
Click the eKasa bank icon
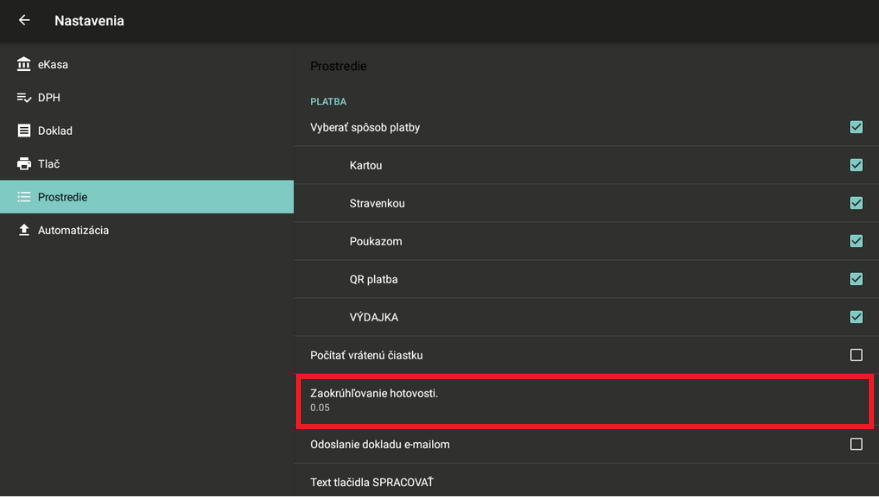click(x=24, y=65)
